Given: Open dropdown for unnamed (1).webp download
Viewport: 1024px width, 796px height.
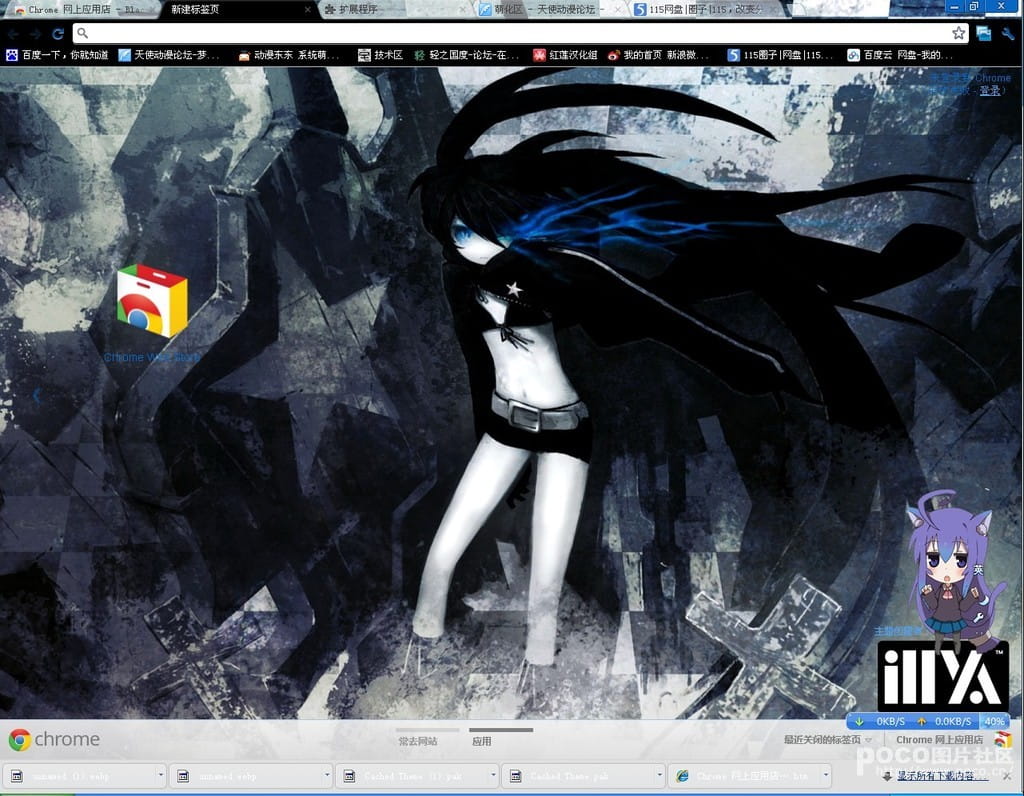Looking at the screenshot, I should (160, 776).
